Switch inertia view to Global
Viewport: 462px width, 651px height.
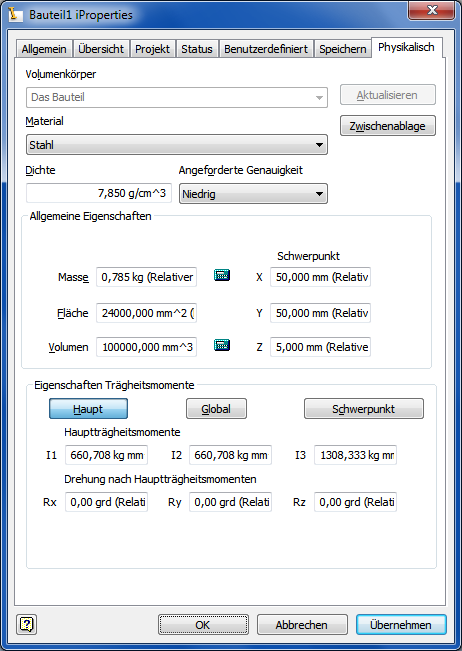coord(216,409)
